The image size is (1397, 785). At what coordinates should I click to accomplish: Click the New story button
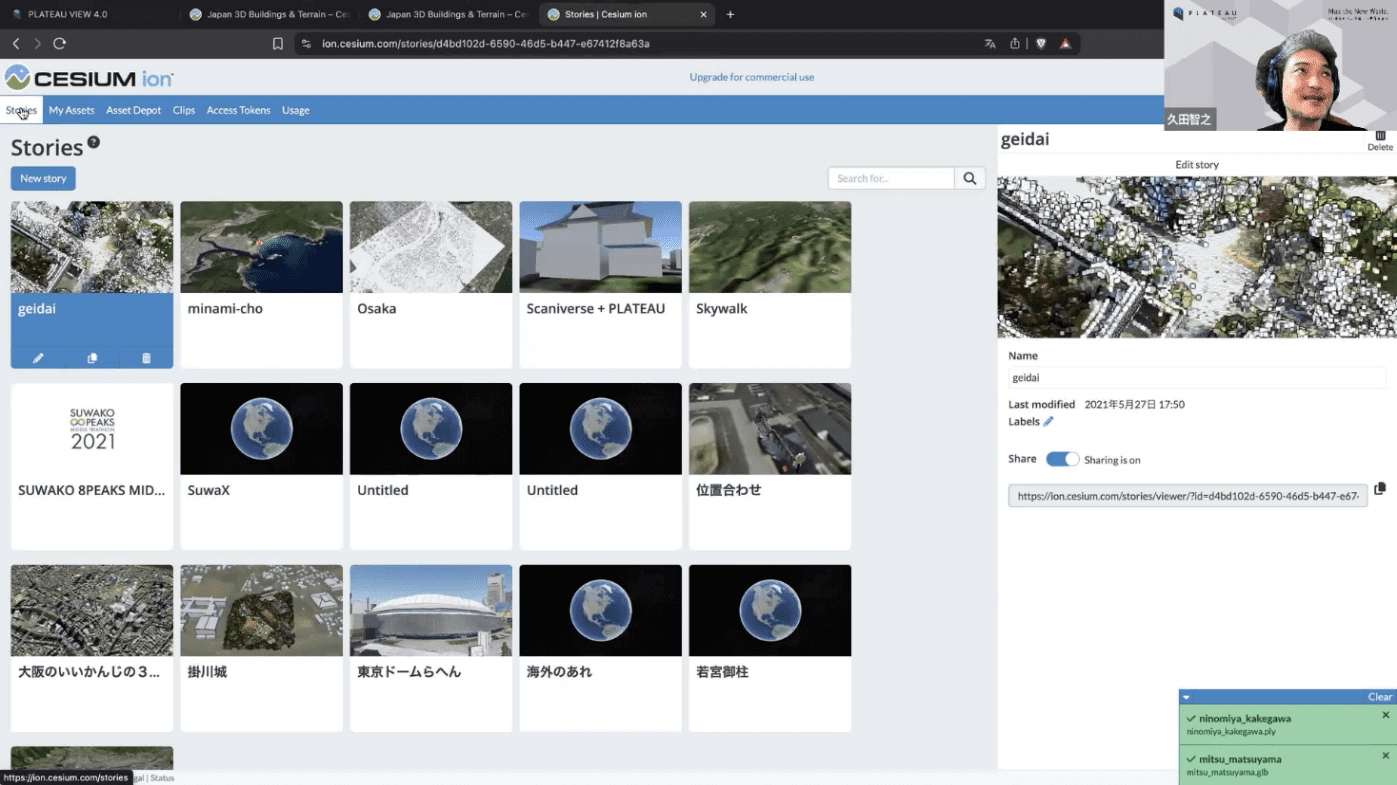43,178
